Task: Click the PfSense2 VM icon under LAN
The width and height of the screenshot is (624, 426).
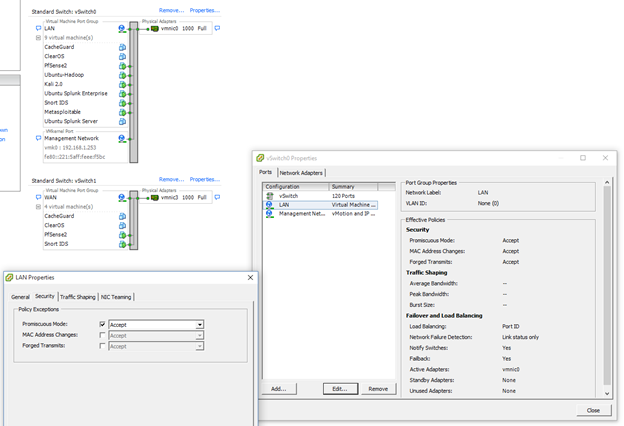Action: (122, 65)
